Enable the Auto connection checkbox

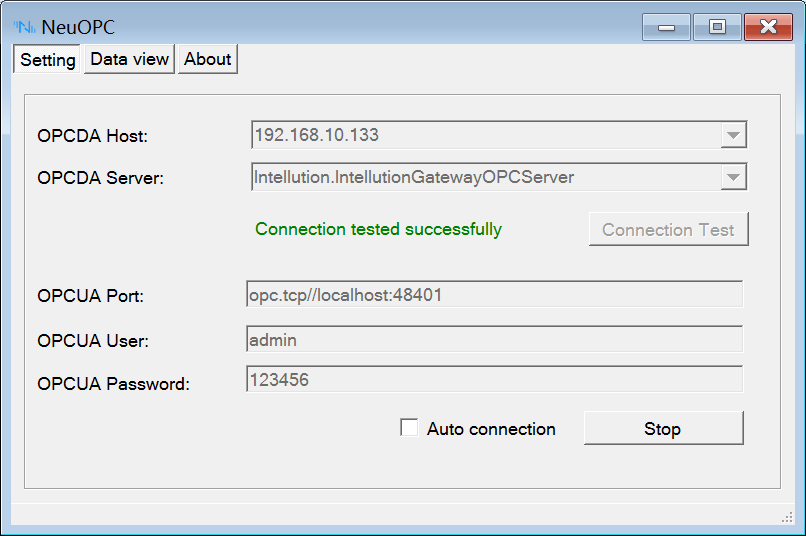tap(409, 428)
